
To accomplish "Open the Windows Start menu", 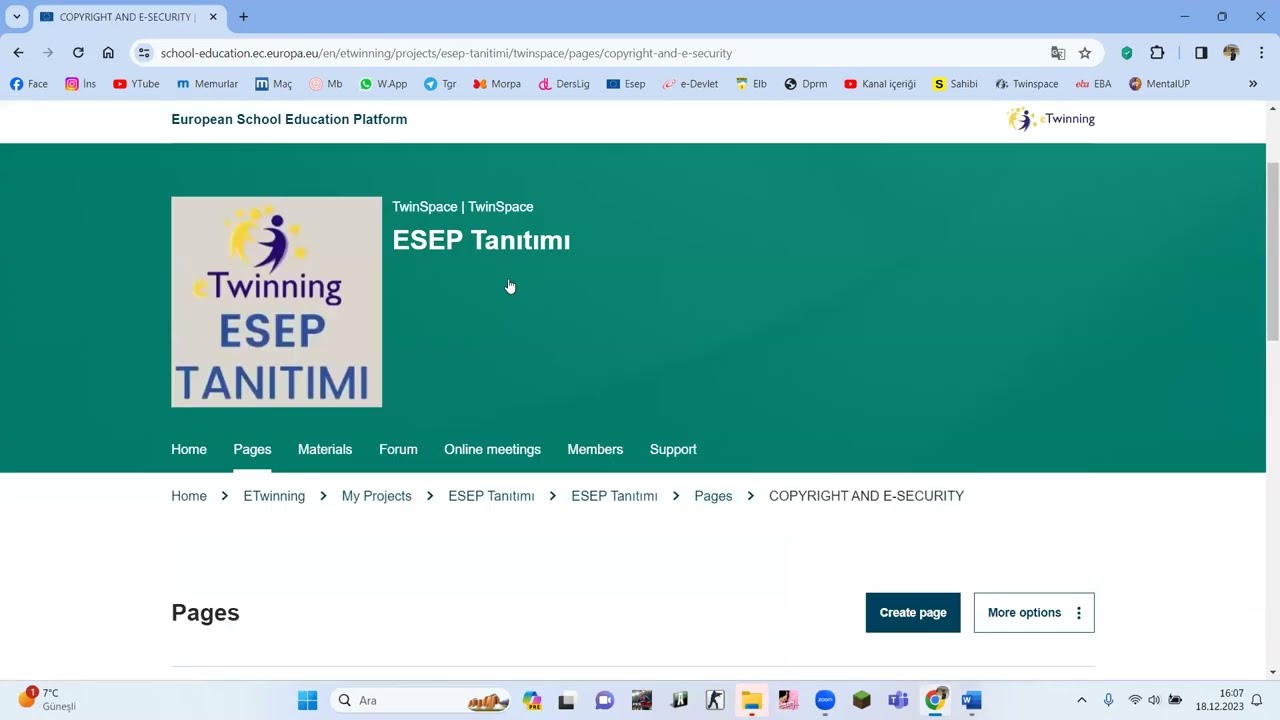I will [307, 700].
